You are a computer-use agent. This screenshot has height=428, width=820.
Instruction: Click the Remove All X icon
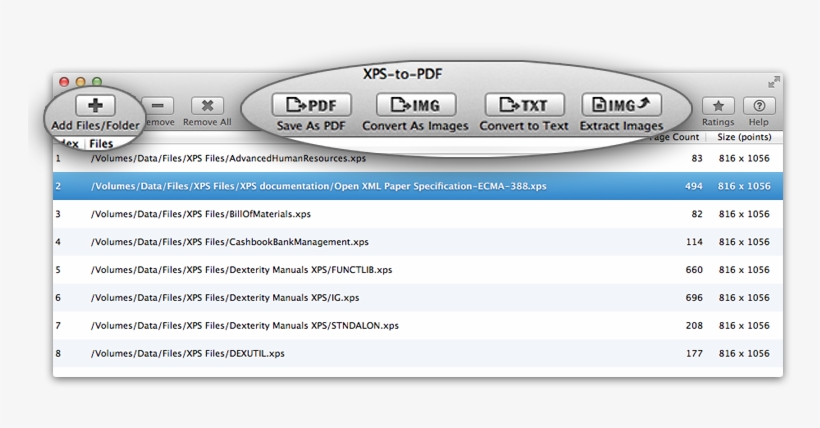207,106
